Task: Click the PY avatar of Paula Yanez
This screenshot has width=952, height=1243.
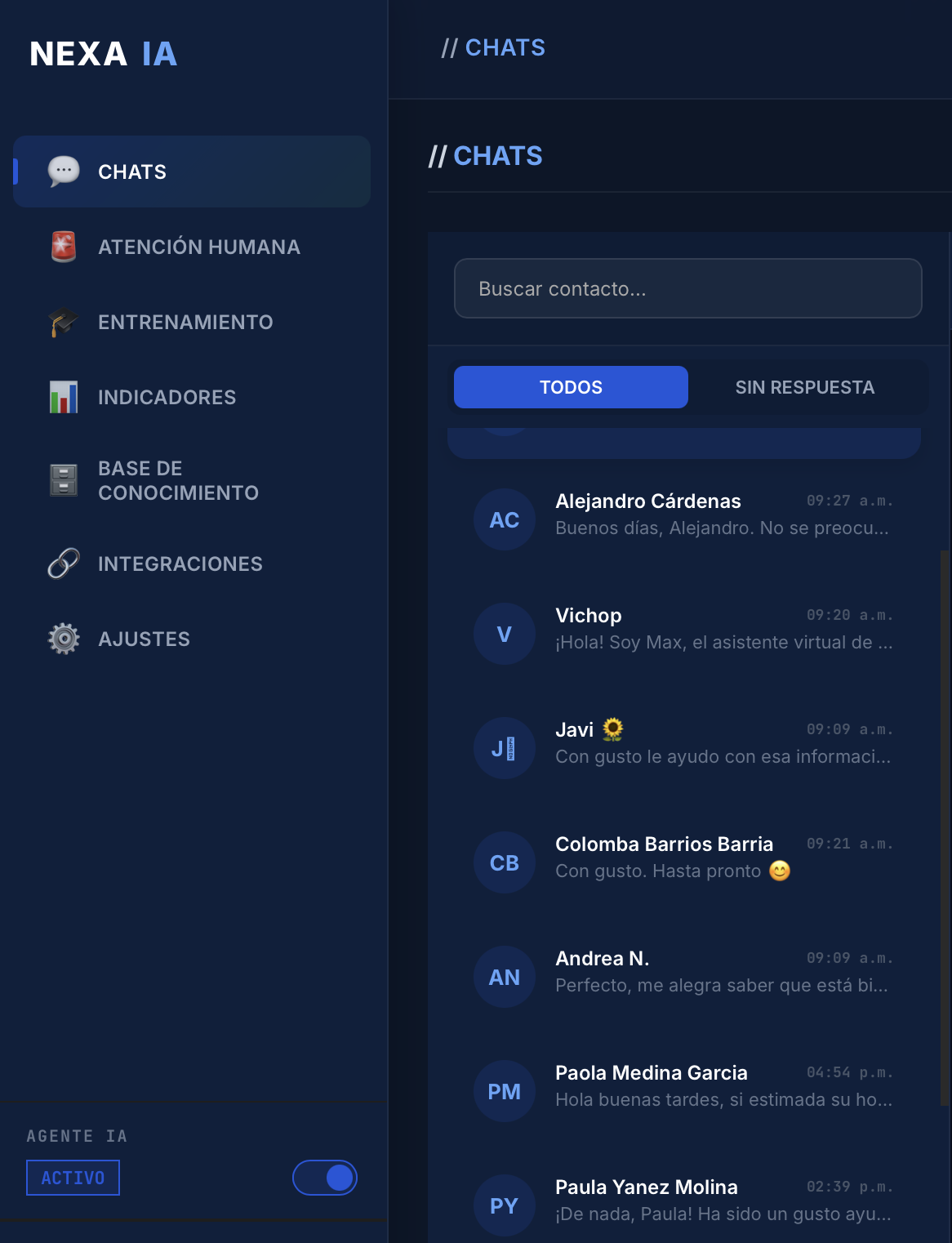Action: (505, 1205)
